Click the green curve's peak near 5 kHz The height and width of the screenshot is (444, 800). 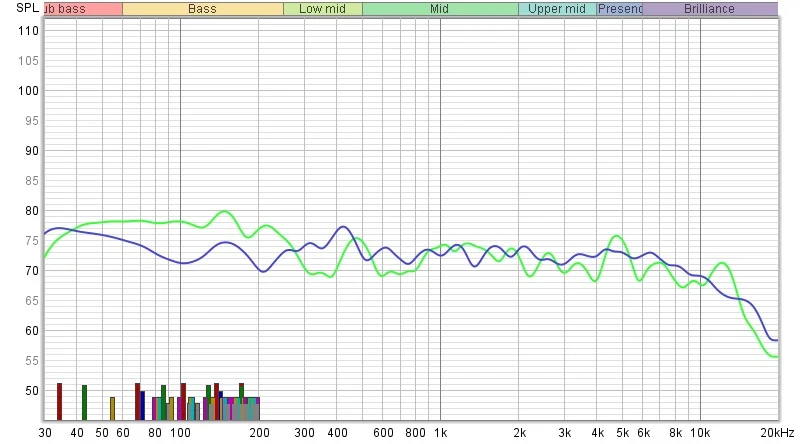click(617, 236)
